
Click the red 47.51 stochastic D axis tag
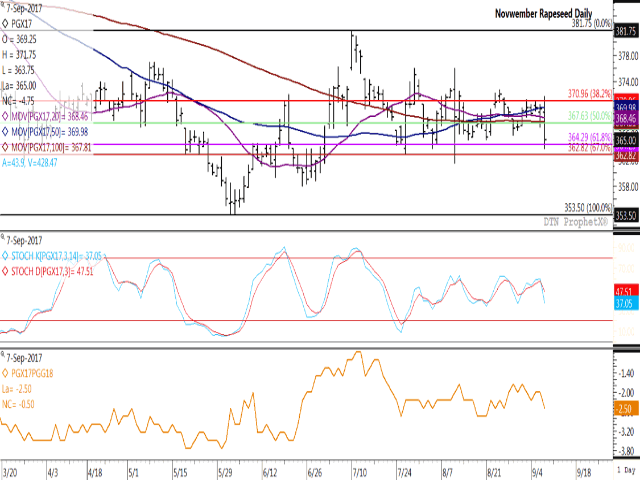[626, 291]
